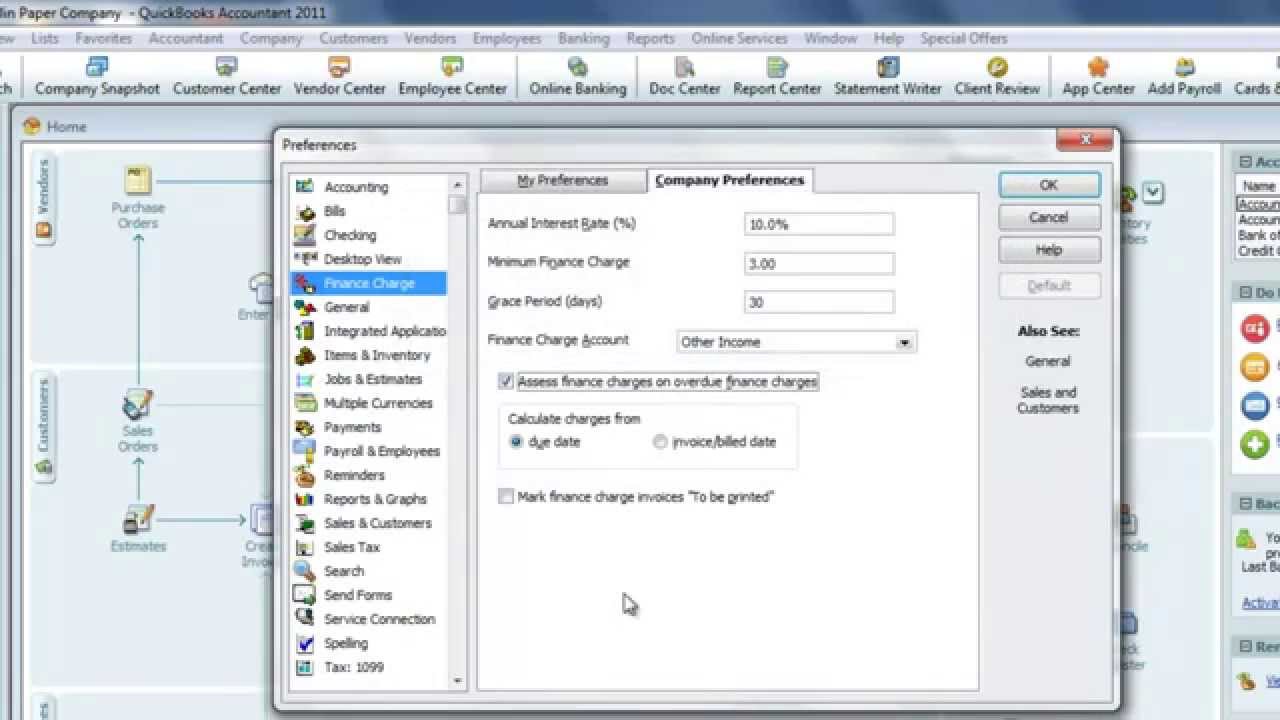Open the Customer Center toolbar icon
The height and width of the screenshot is (720, 1280).
tap(227, 77)
